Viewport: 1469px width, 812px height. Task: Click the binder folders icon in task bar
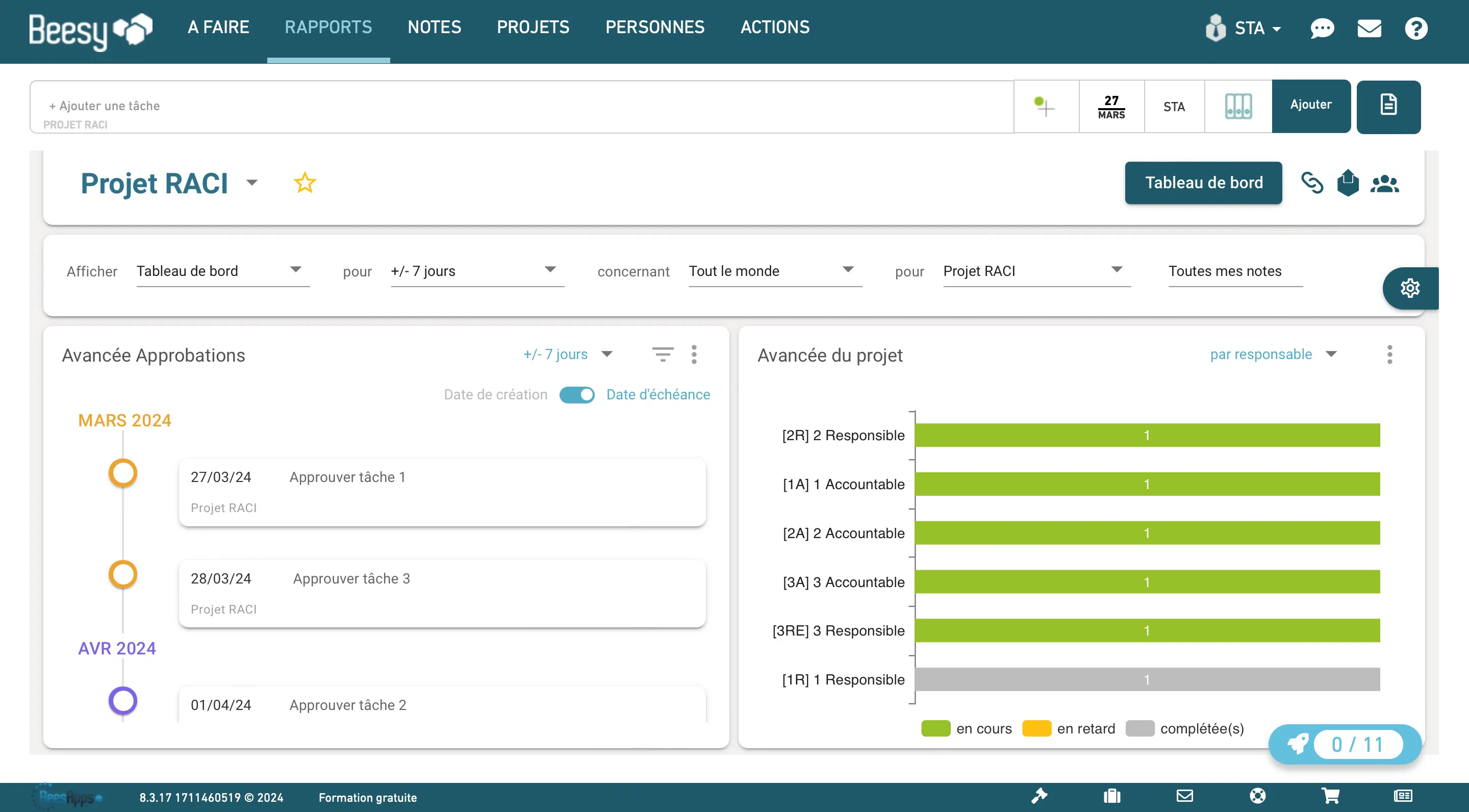(1238, 107)
